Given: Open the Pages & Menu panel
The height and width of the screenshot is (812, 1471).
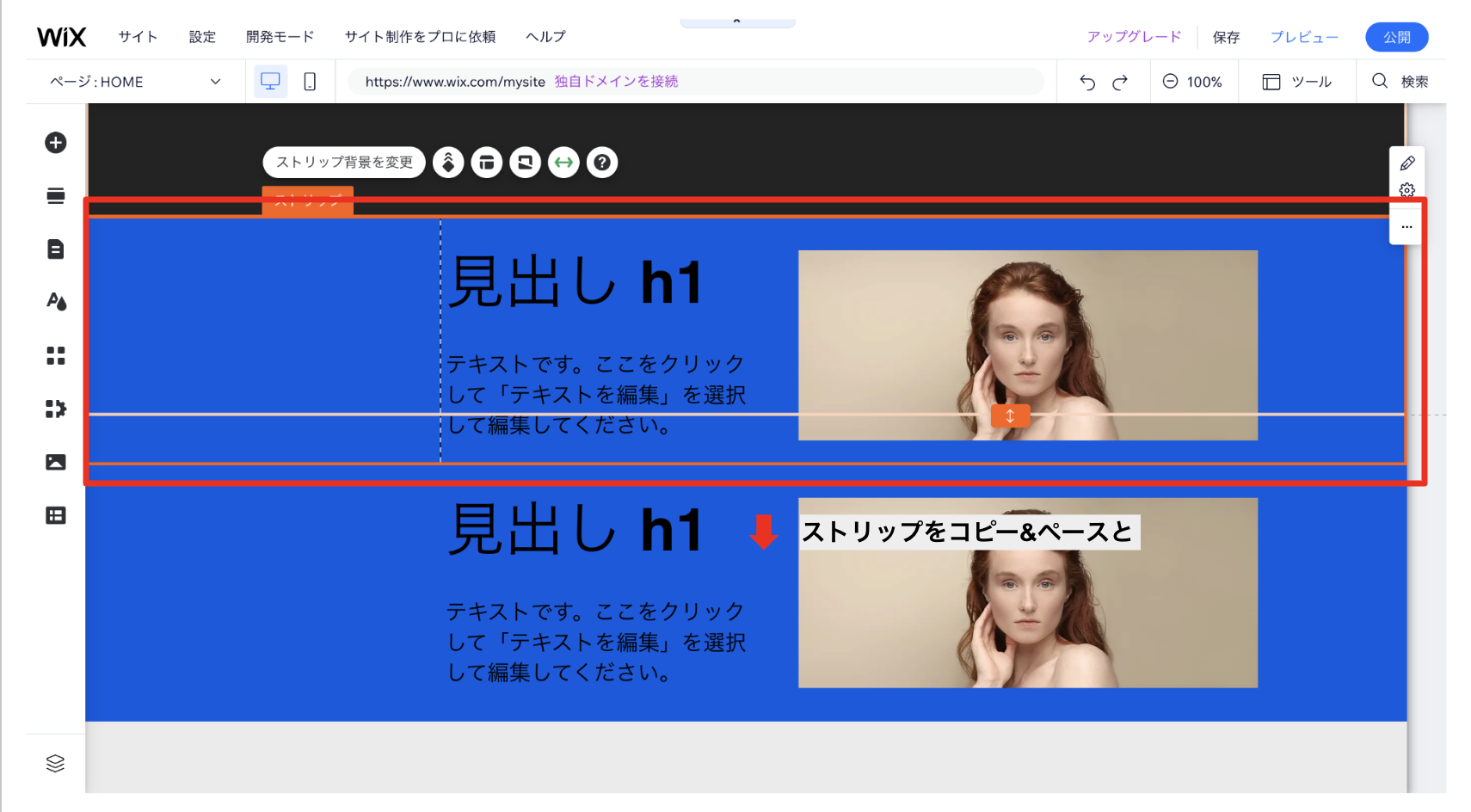Looking at the screenshot, I should point(55,249).
